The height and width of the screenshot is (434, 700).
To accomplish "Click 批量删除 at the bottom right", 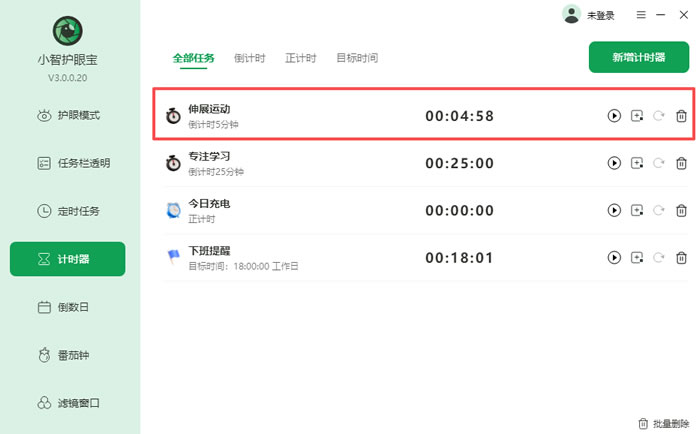I will click(663, 423).
